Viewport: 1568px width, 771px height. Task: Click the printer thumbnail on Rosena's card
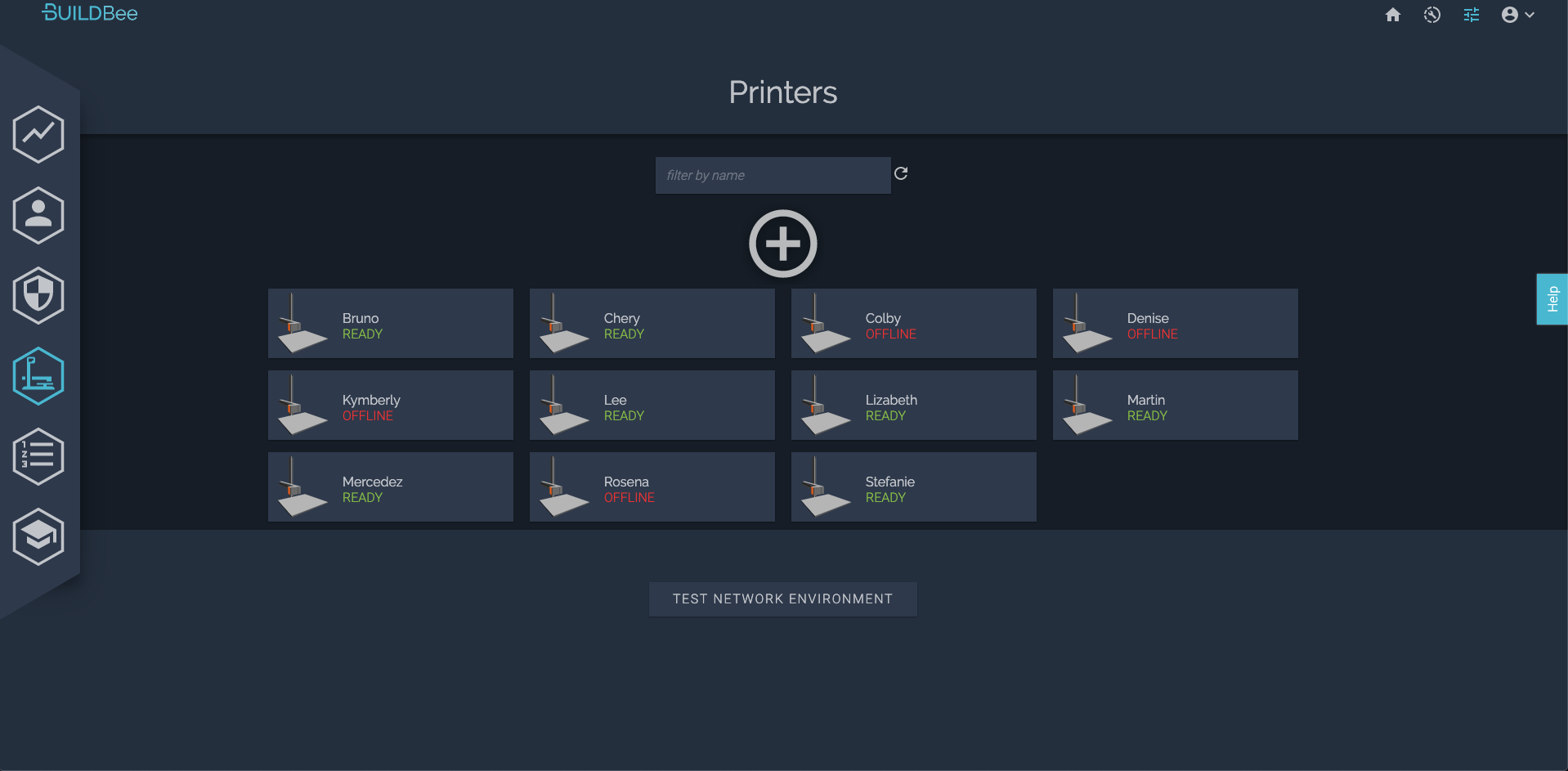click(564, 487)
